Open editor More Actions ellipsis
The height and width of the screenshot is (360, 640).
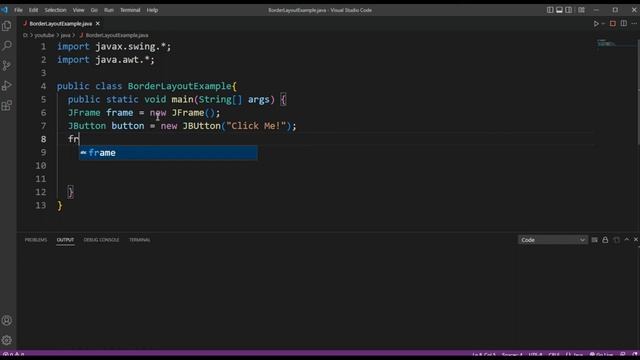click(634, 24)
